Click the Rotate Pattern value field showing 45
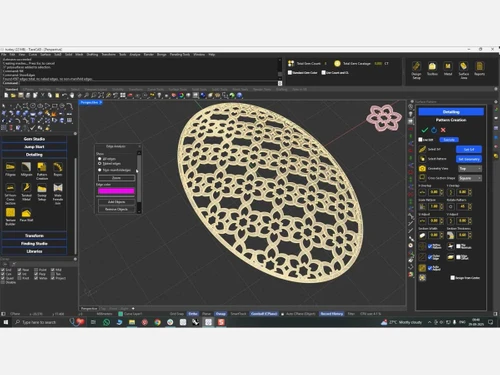500x375 pixels. point(462,207)
